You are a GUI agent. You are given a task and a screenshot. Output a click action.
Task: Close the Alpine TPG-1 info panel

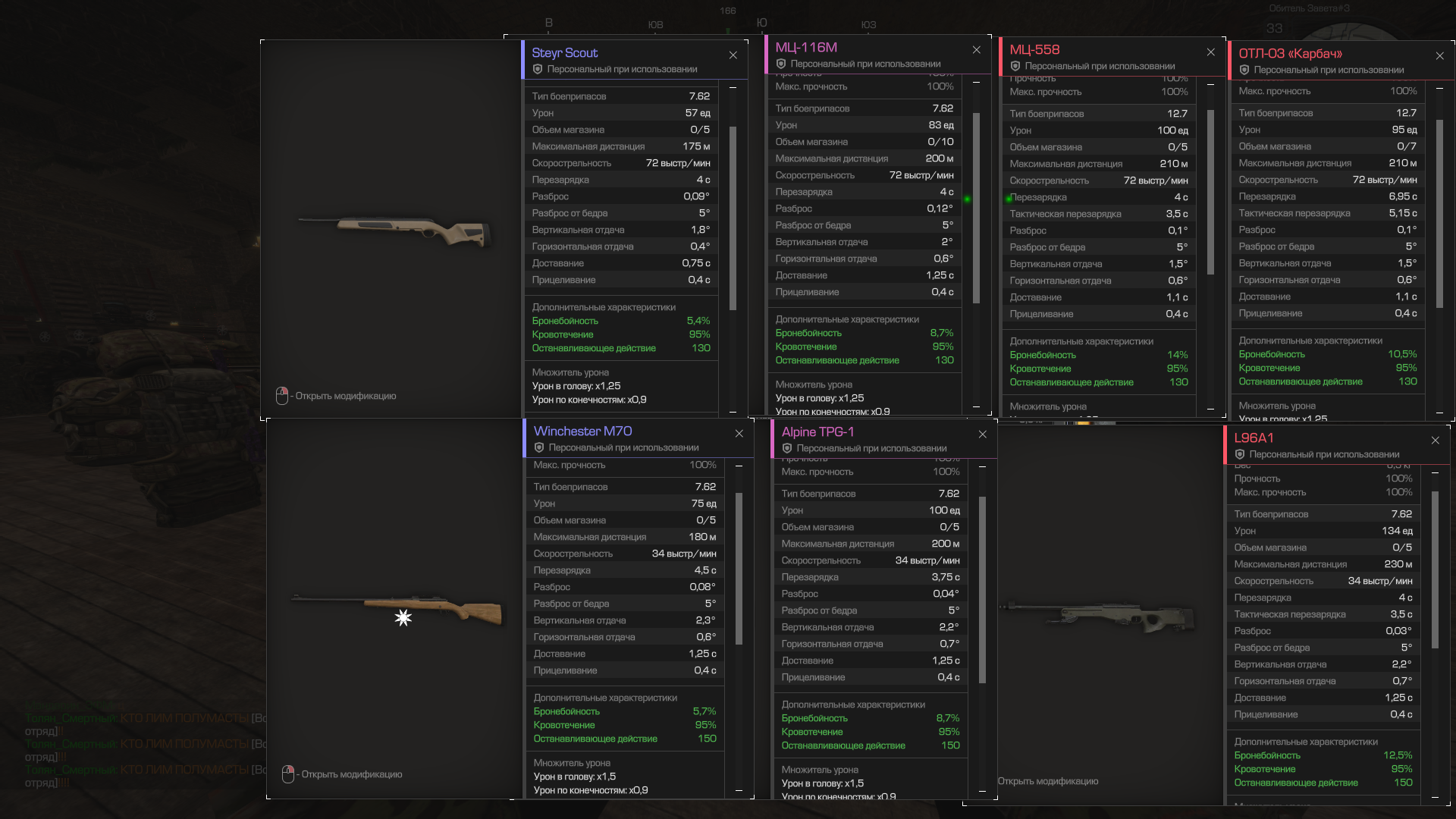(982, 435)
